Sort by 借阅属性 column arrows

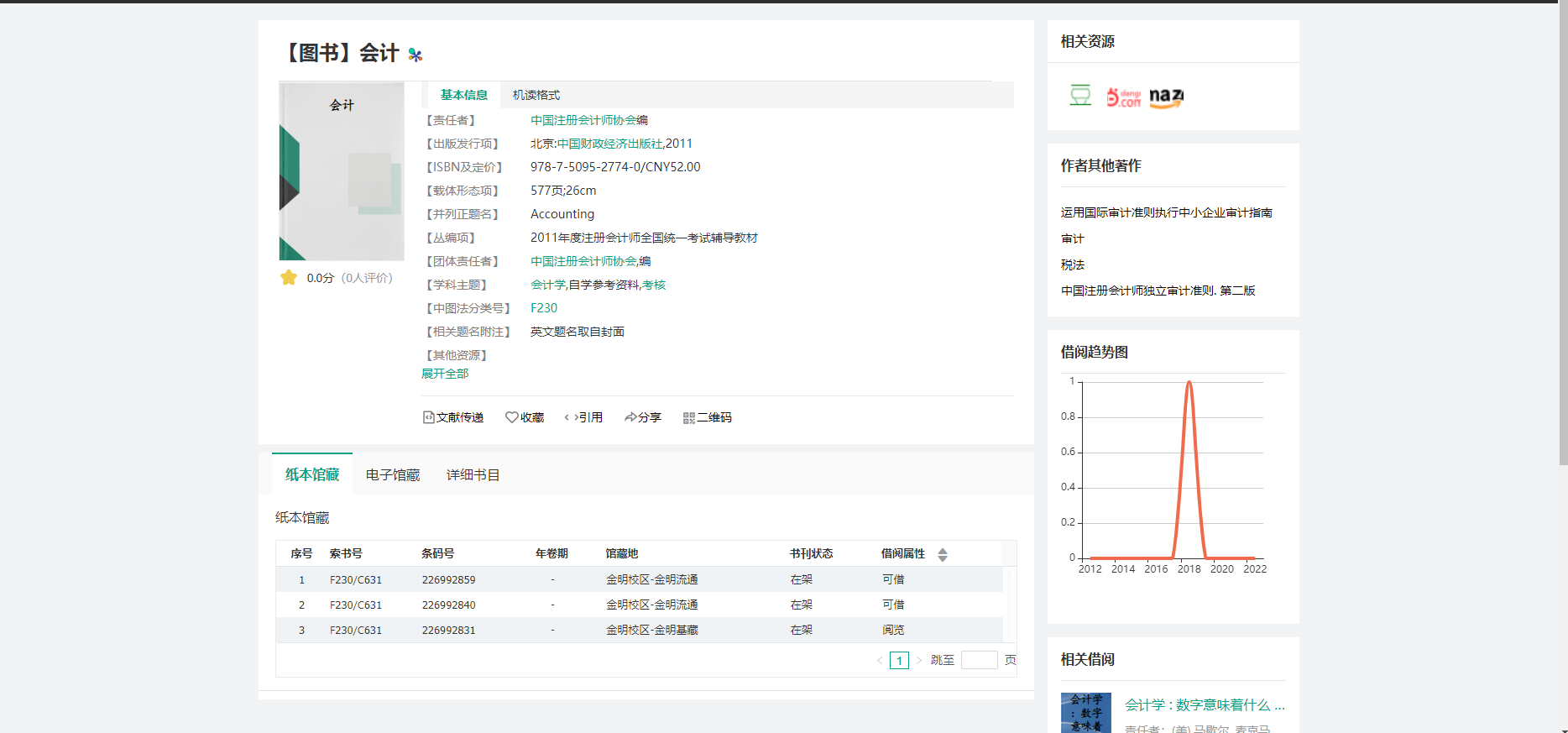pyautogui.click(x=943, y=554)
